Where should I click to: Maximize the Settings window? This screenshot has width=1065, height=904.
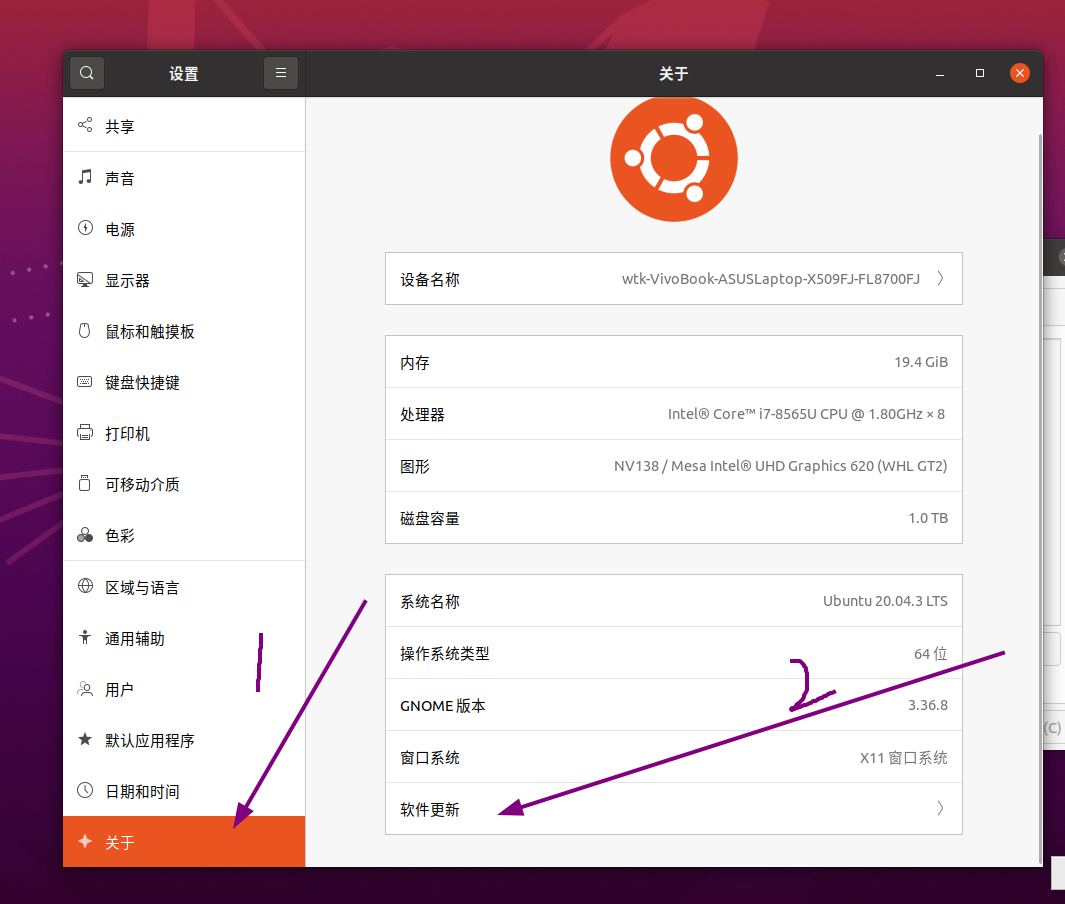coord(979,73)
